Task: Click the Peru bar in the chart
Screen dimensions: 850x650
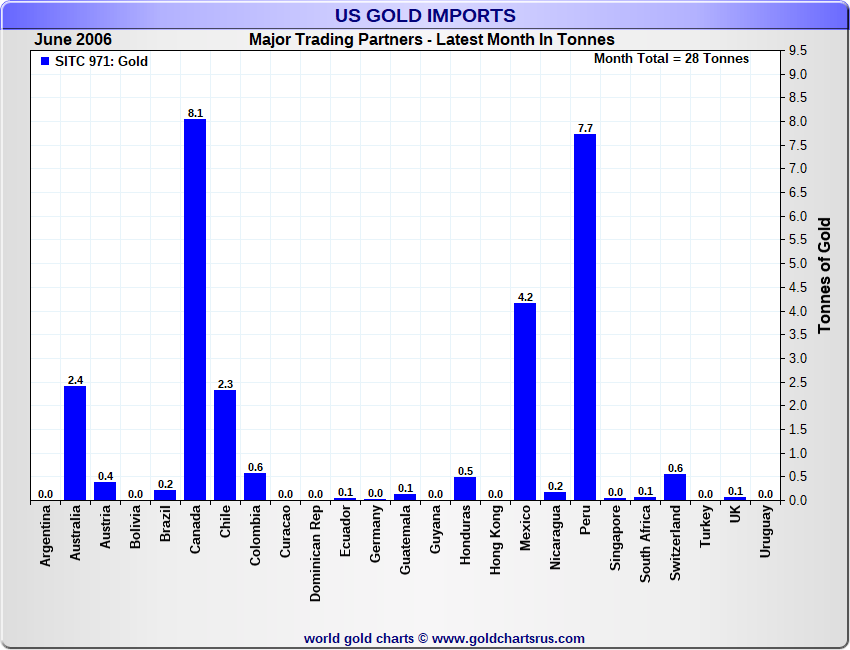Action: [585, 317]
